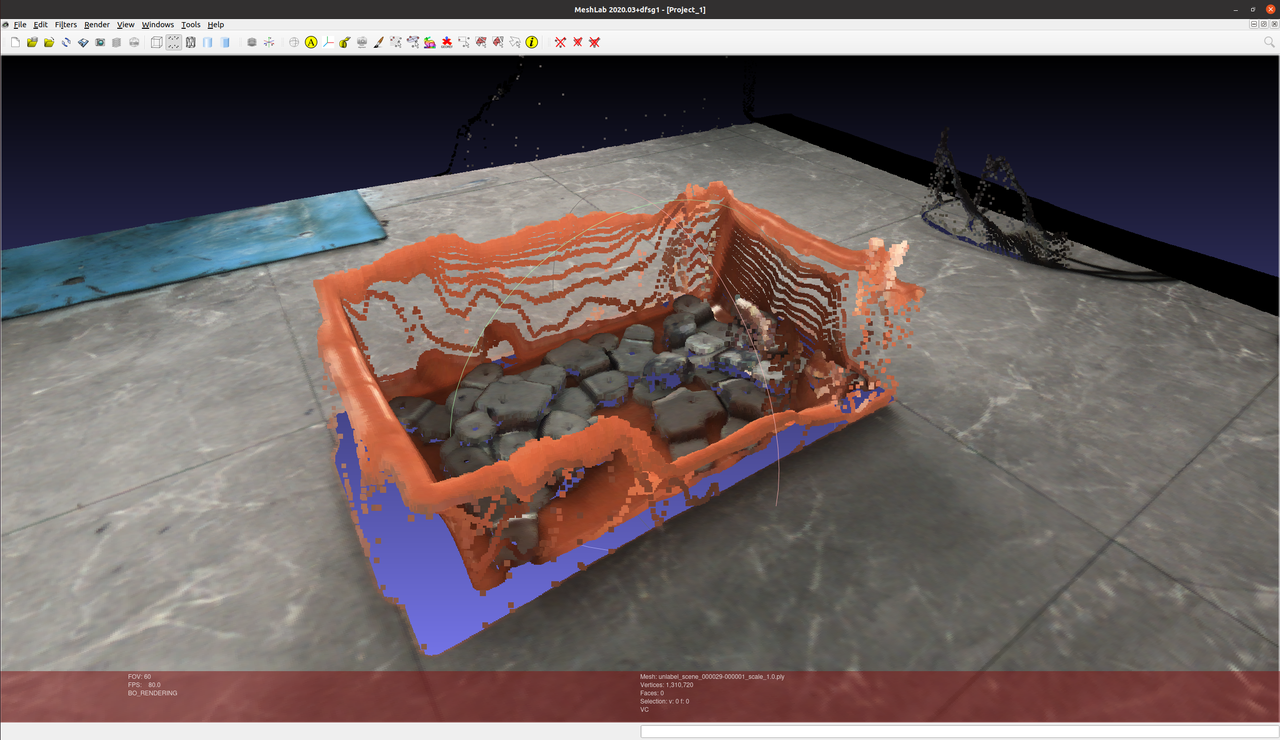This screenshot has height=740, width=1280.
Task: Click the Reload mesh icon
Action: tap(66, 42)
